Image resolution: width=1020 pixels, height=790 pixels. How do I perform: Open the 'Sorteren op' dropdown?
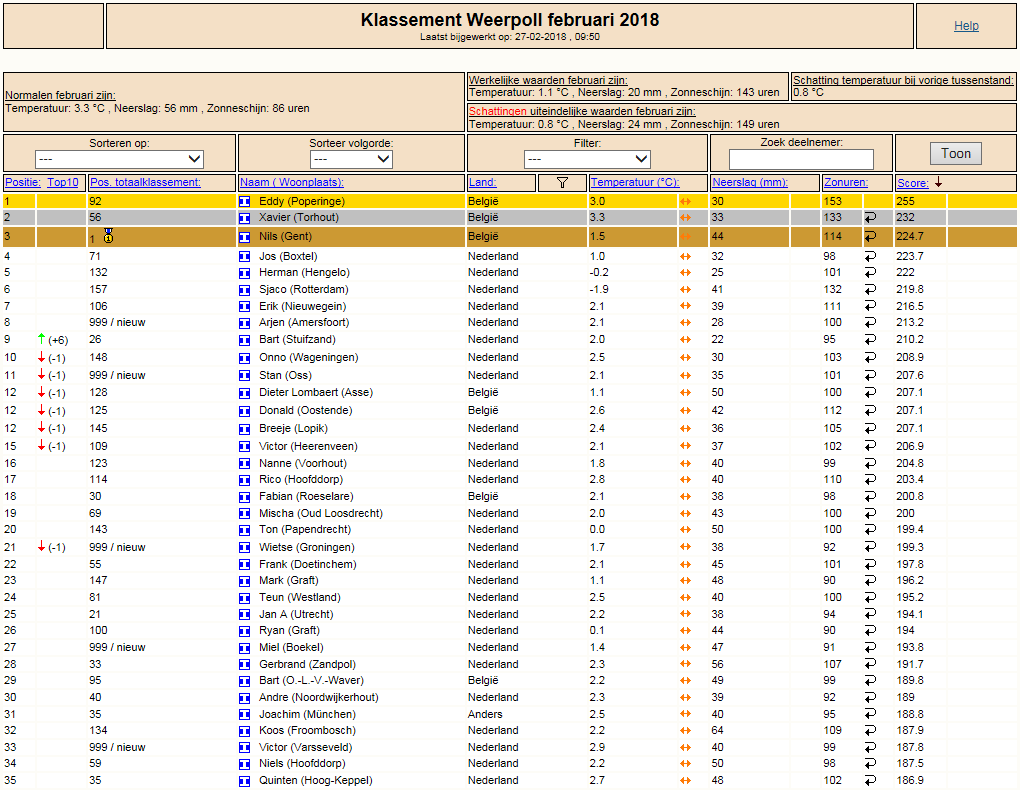[x=119, y=159]
